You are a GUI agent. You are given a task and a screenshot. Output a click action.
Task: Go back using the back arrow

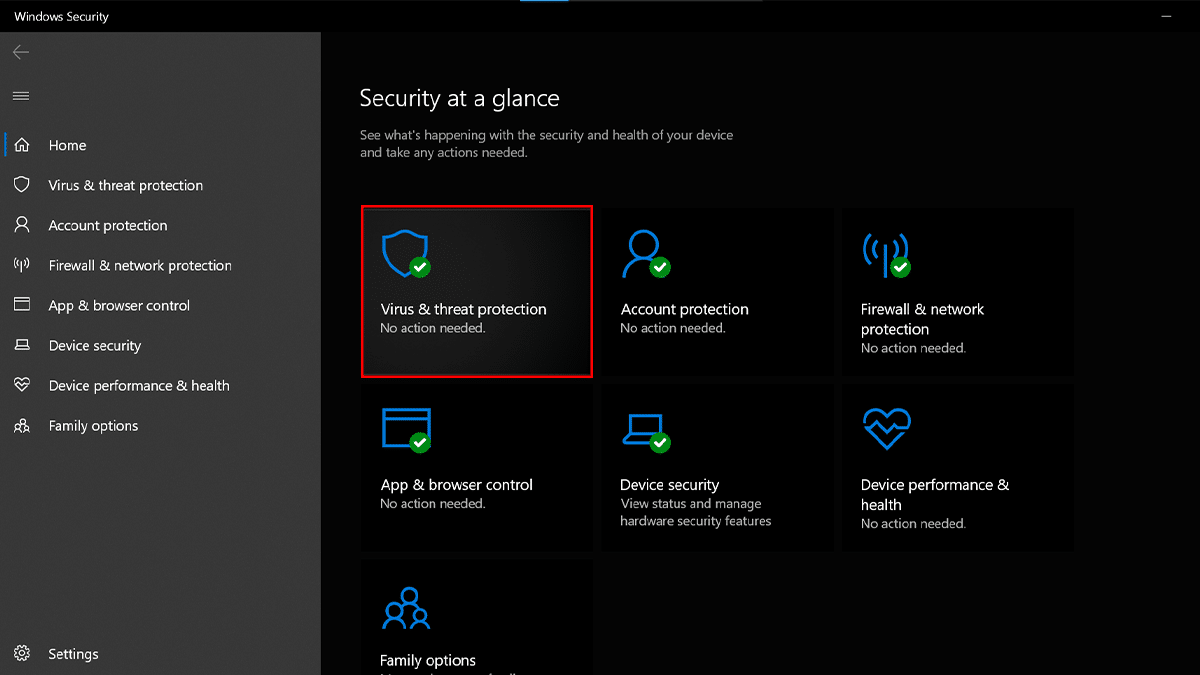(x=21, y=52)
